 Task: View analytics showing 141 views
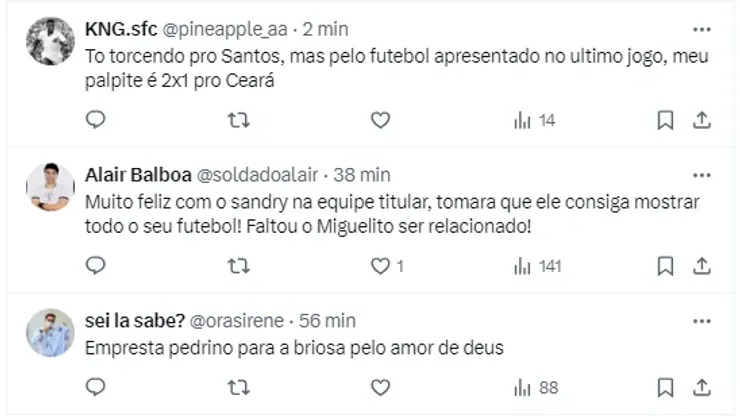click(x=538, y=266)
